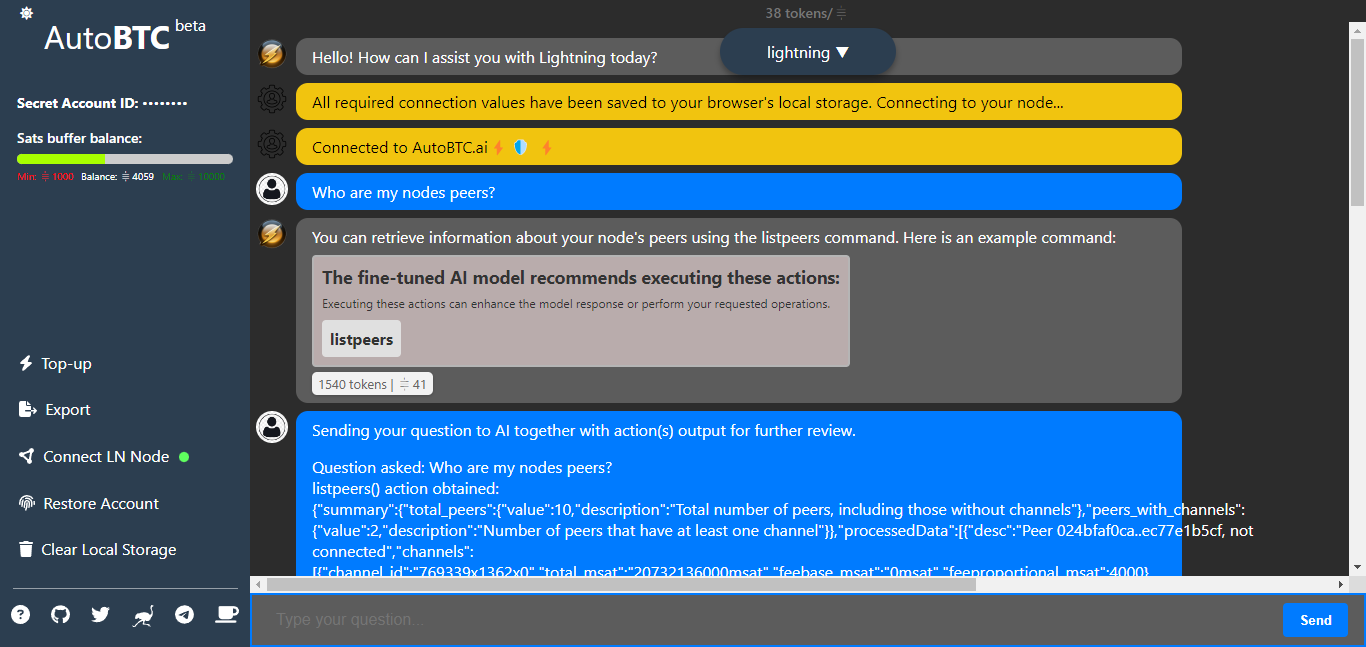Open the Nostr ostrich icon link

143,616
